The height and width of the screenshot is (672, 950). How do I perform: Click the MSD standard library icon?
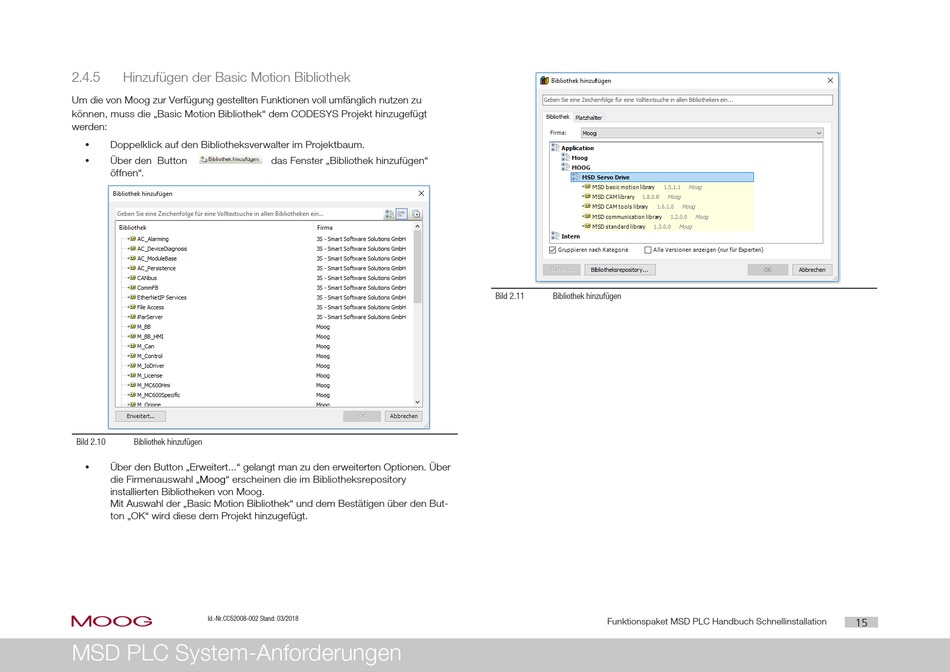pyautogui.click(x=586, y=226)
